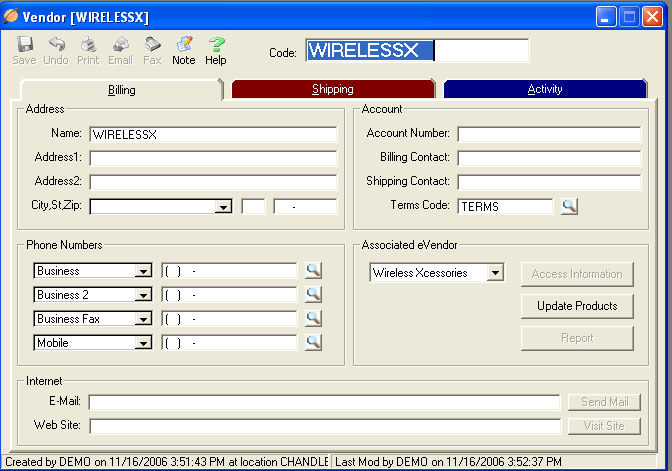The height and width of the screenshot is (471, 672).
Task: Click the Billing Contact field
Action: pyautogui.click(x=549, y=158)
